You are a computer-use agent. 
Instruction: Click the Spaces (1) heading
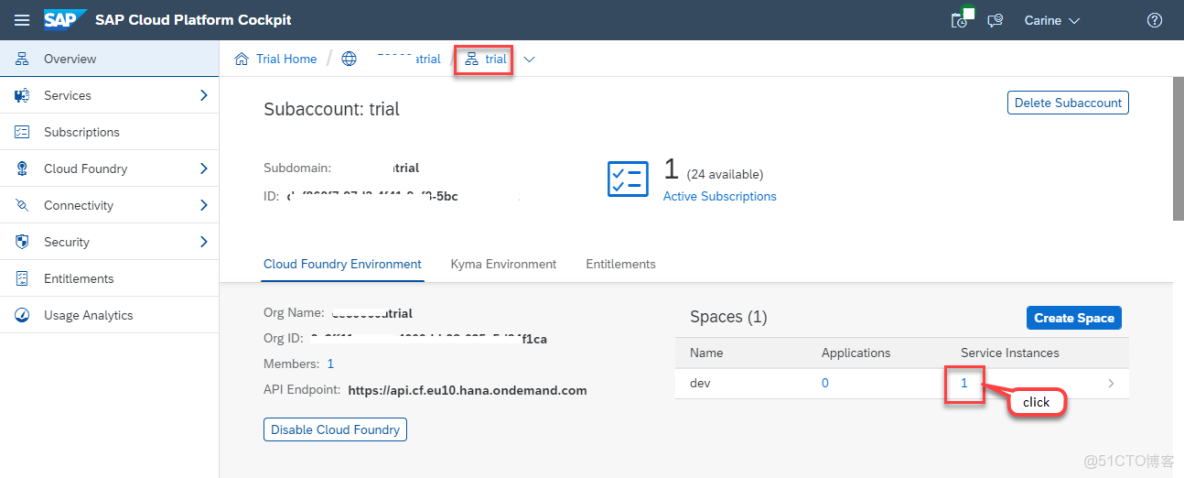(729, 317)
